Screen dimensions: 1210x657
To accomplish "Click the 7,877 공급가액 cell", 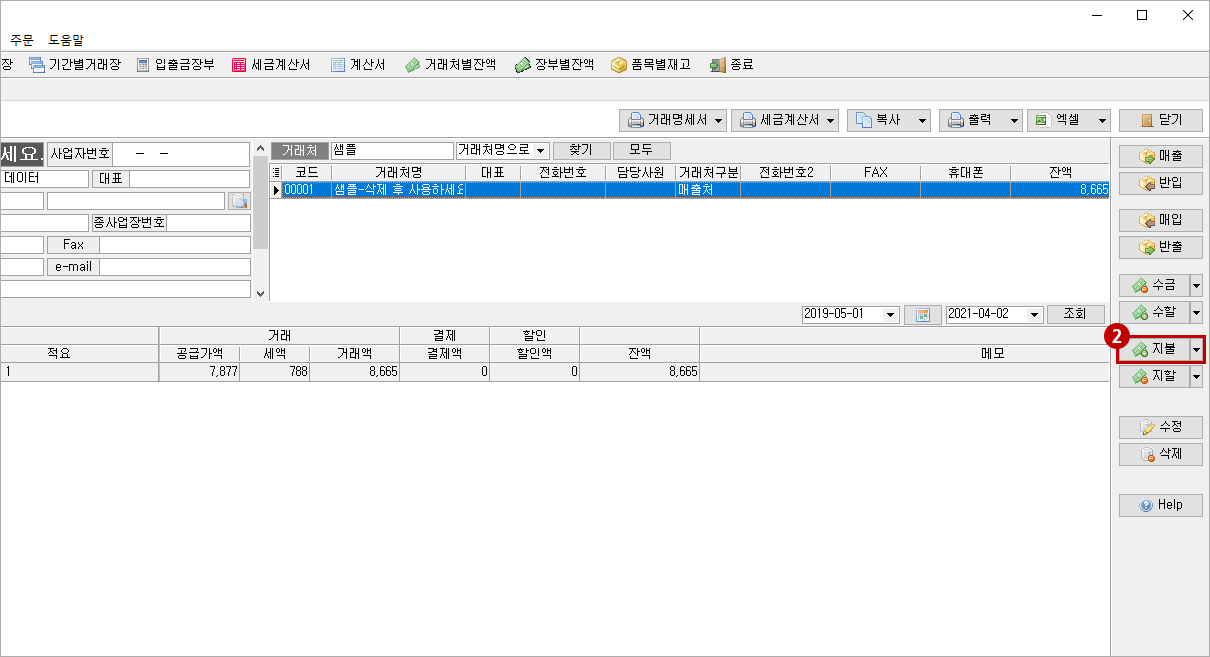I will (x=199, y=371).
